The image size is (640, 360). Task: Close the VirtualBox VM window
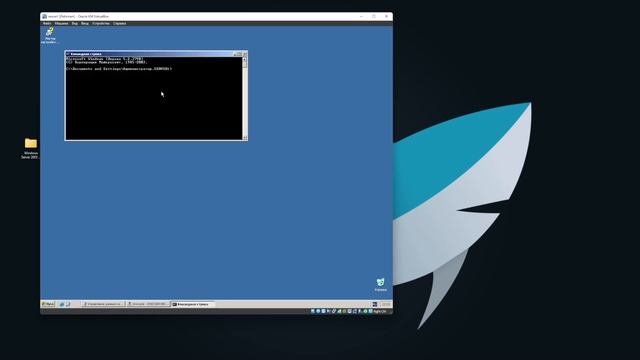pos(387,16)
